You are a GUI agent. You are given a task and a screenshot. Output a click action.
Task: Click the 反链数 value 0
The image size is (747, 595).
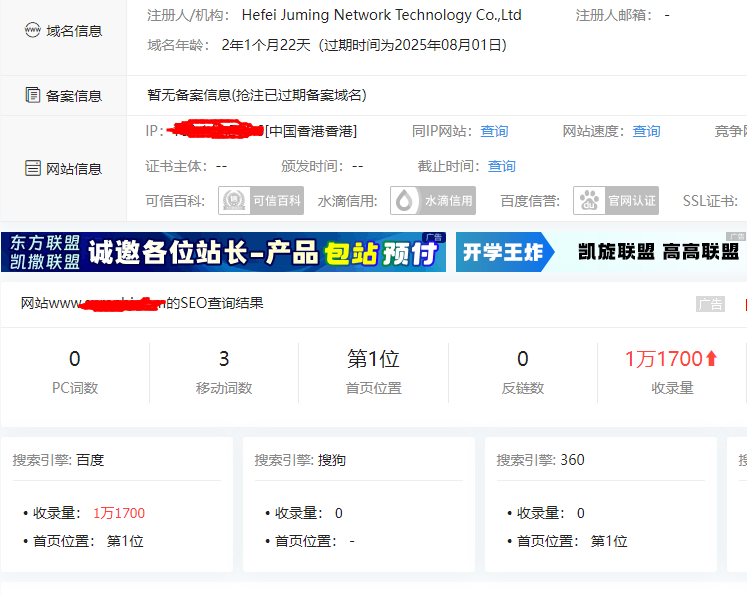point(523,359)
